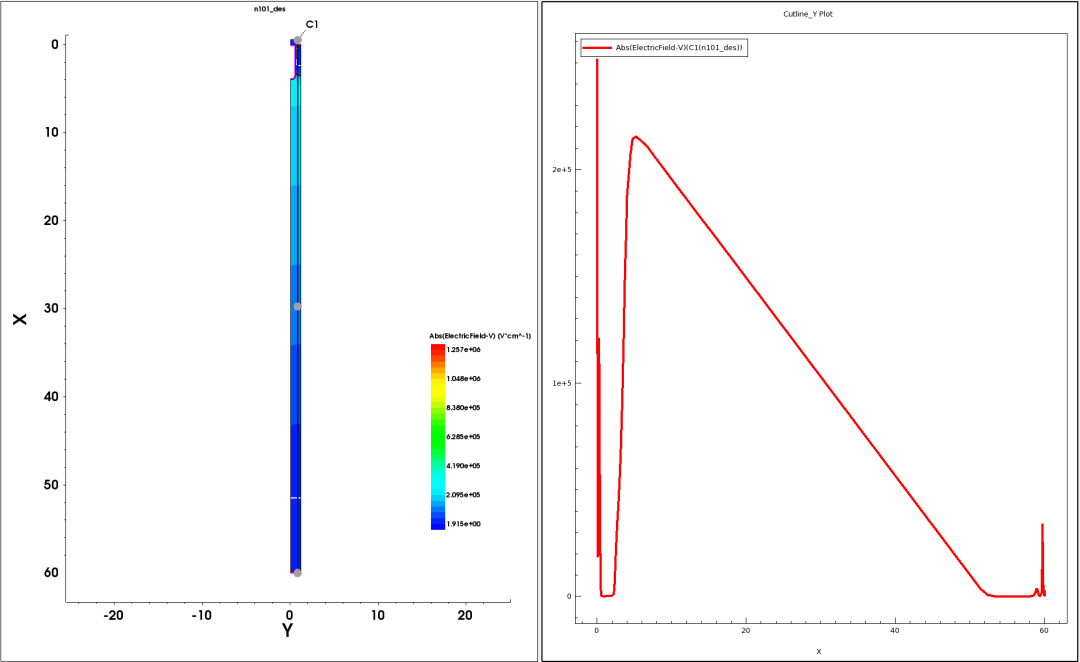
Task: Select the Abs(ElectricField-V) (V*cm^-1) legend title
Action: click(x=480, y=336)
